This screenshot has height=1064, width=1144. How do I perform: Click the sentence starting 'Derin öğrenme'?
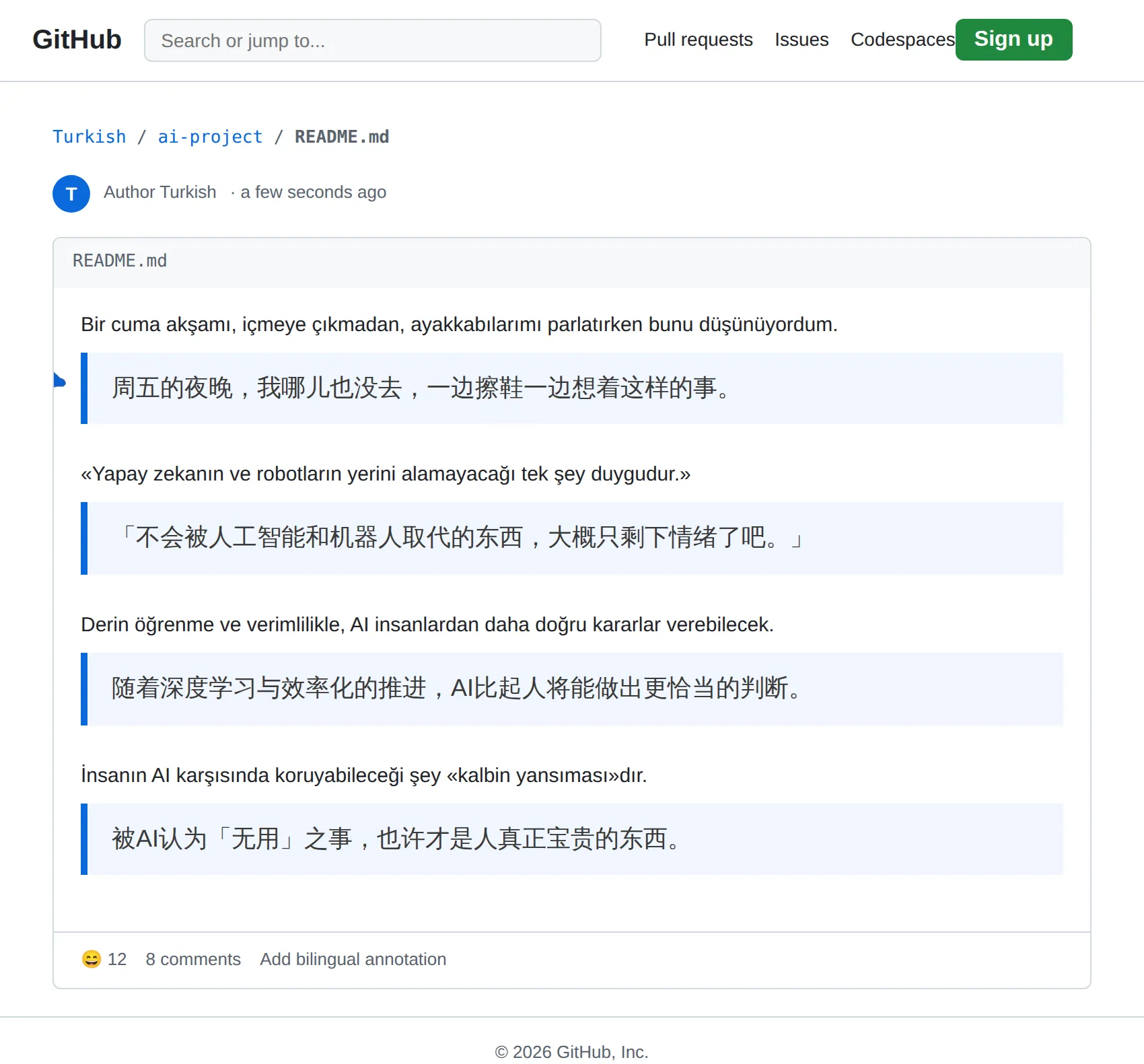pos(427,625)
